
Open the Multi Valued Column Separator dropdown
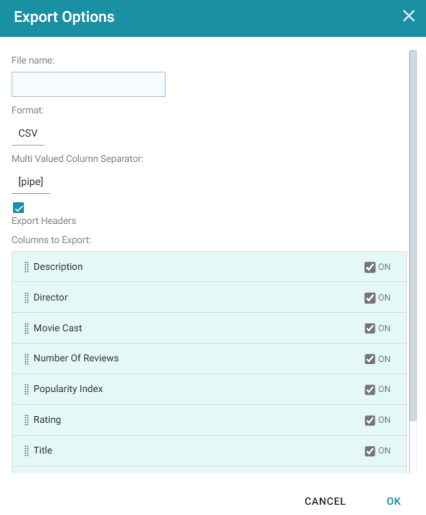31,182
